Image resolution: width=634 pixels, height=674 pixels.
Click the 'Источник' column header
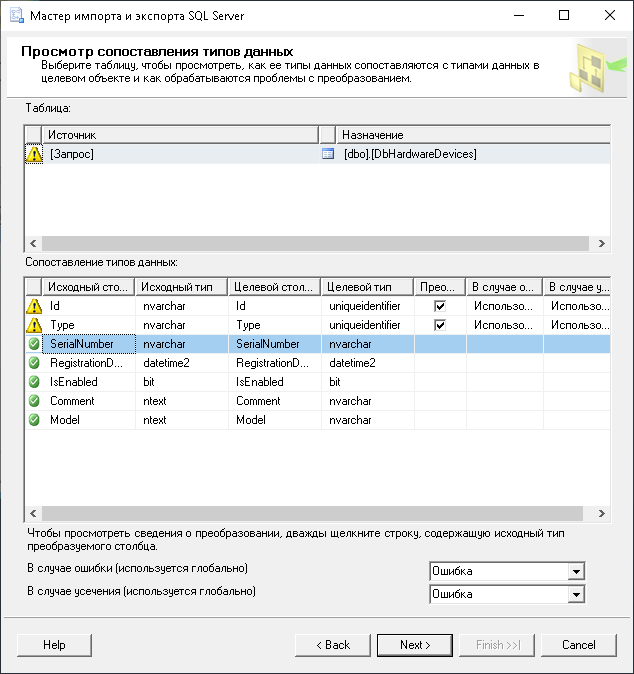pos(180,134)
